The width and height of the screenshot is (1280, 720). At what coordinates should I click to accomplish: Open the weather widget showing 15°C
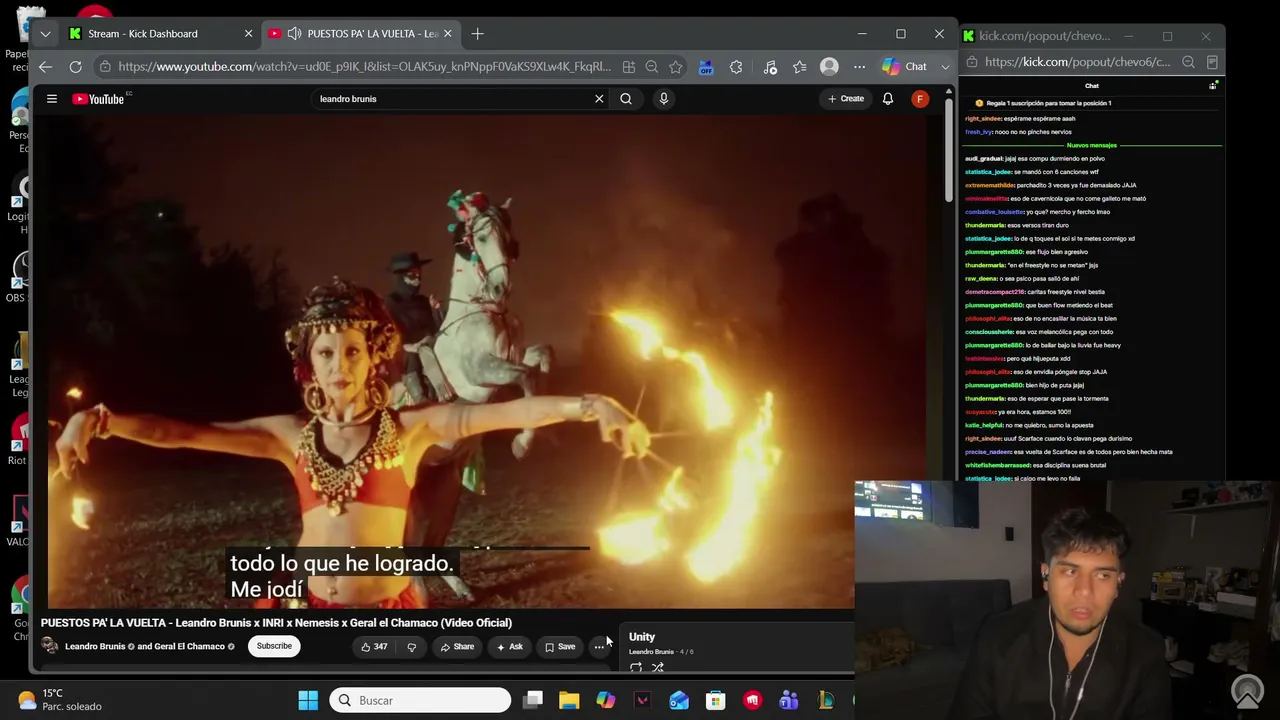click(60, 700)
